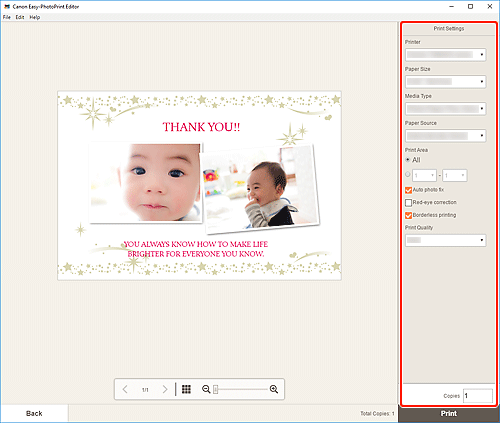Click the Back button

tap(34, 414)
